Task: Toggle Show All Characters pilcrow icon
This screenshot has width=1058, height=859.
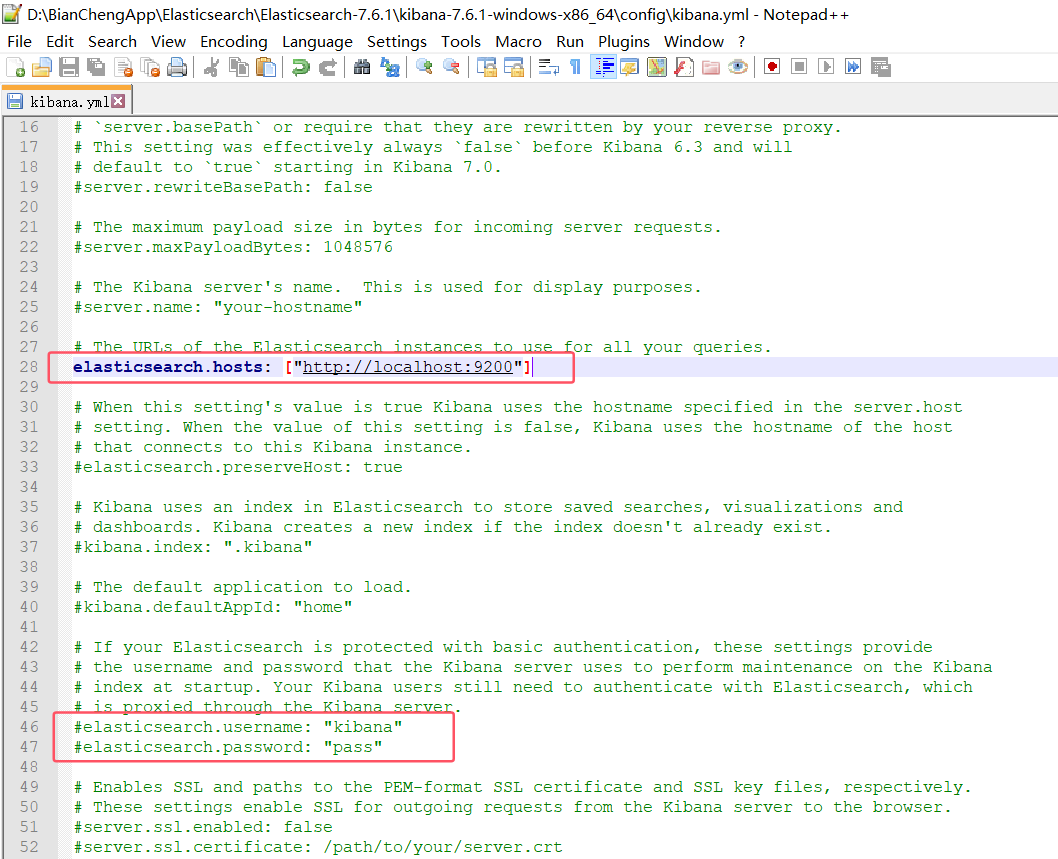Action: (x=575, y=67)
